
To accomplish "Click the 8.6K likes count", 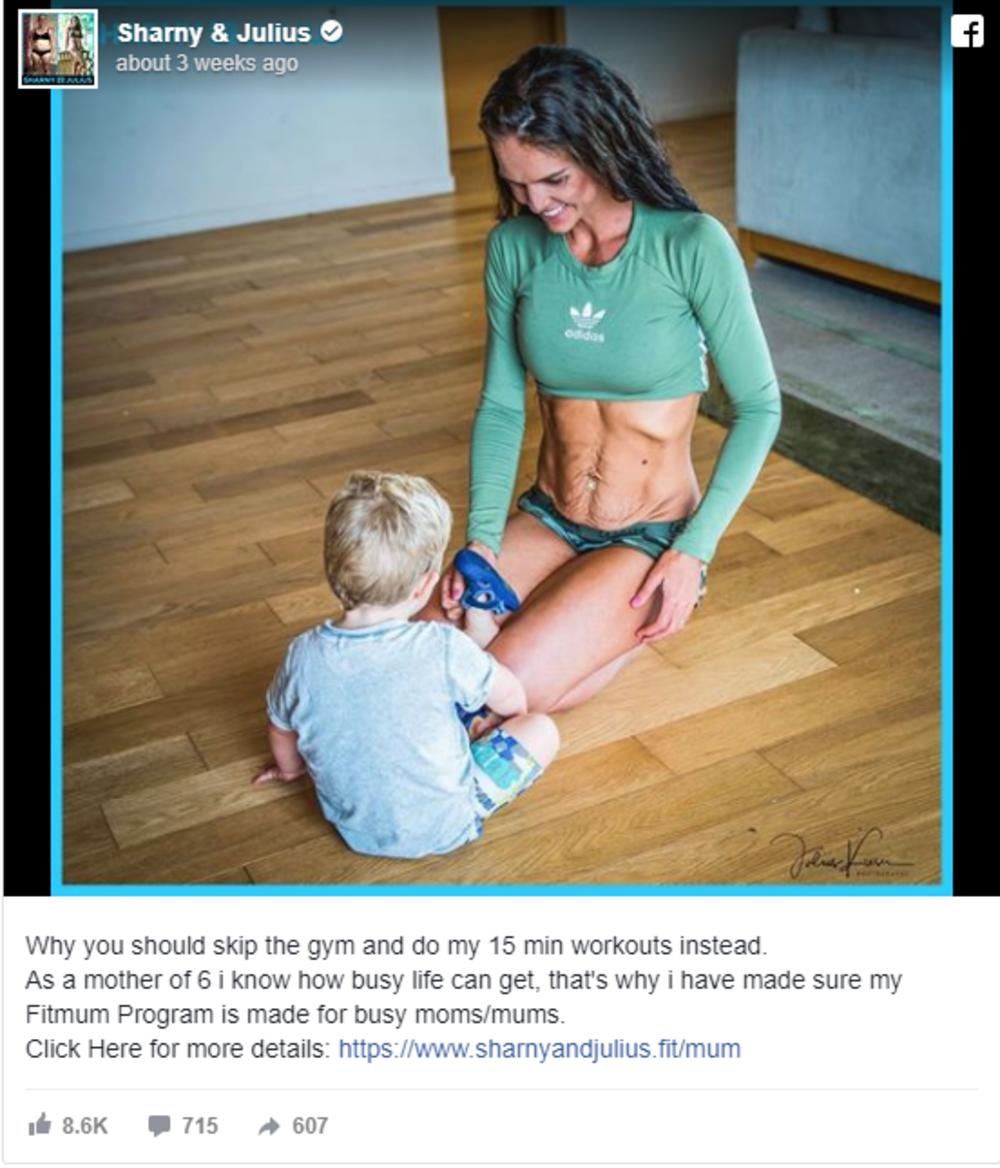I will tap(85, 1125).
